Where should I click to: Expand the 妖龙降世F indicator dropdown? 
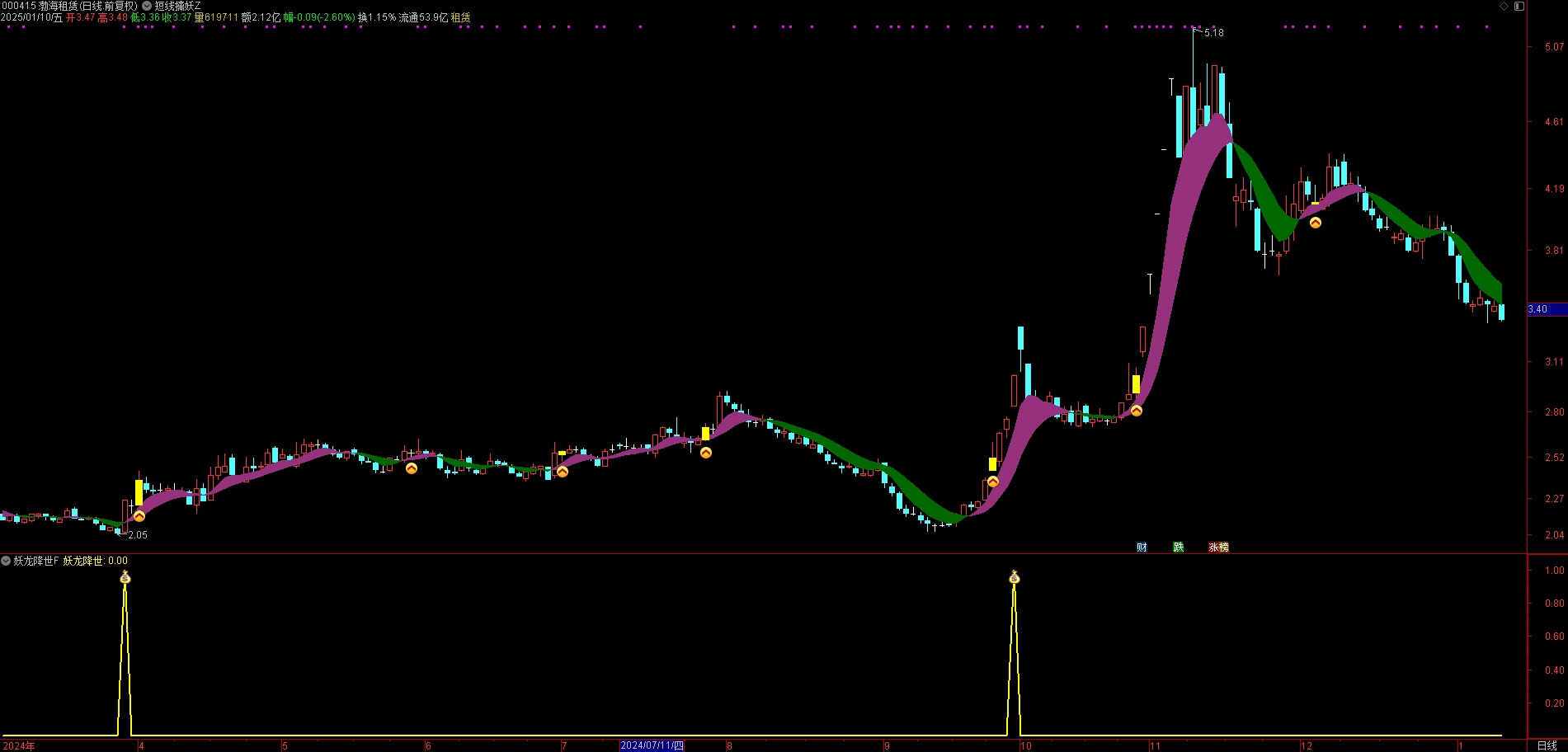7,561
